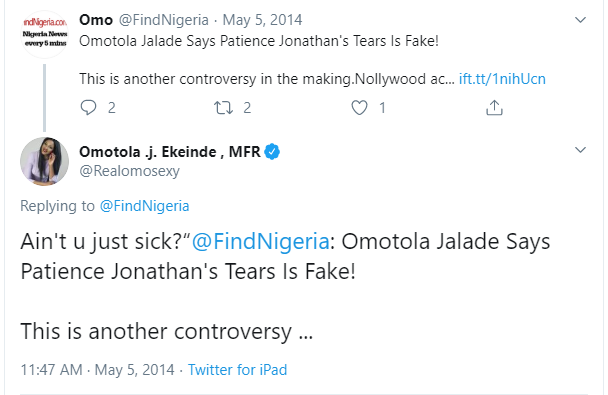Open the Twitter for iPad source link

[x=237, y=370]
